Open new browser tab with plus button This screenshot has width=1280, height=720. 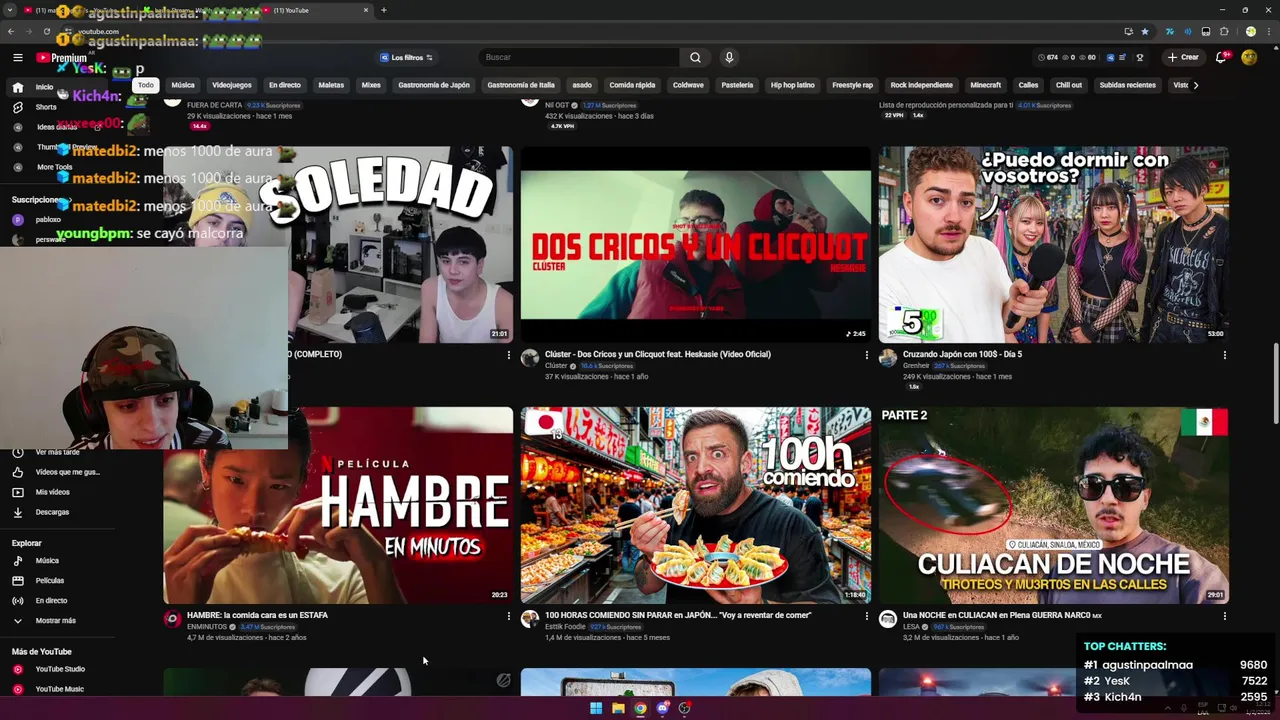(x=384, y=10)
